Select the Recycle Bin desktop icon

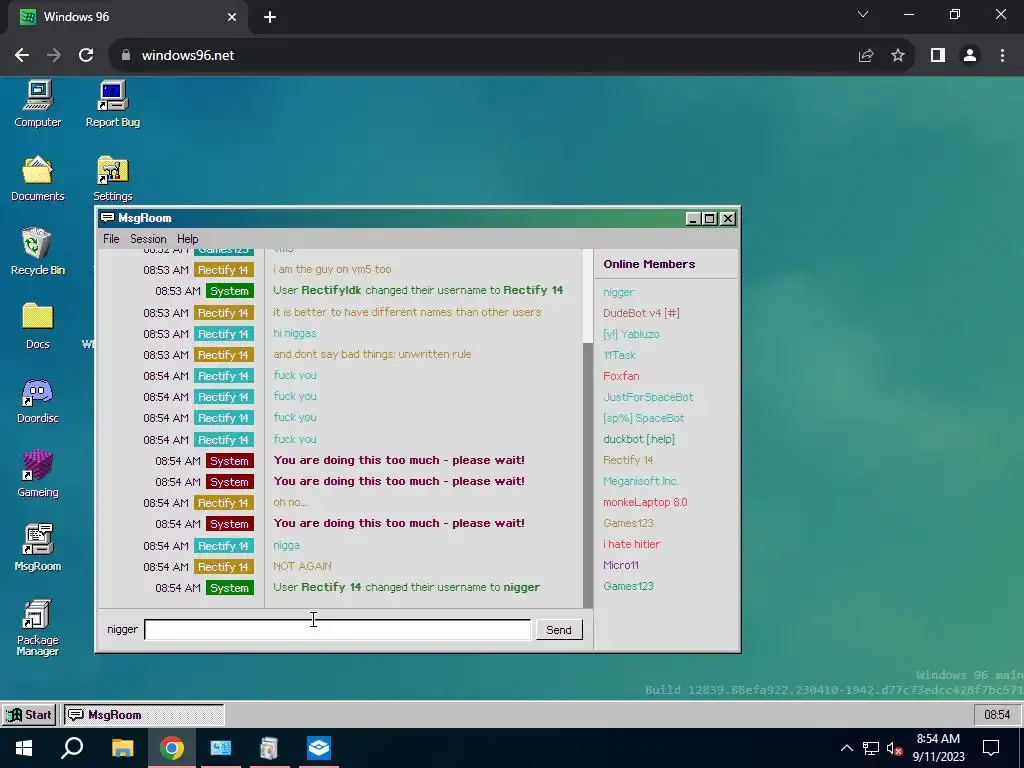click(38, 252)
